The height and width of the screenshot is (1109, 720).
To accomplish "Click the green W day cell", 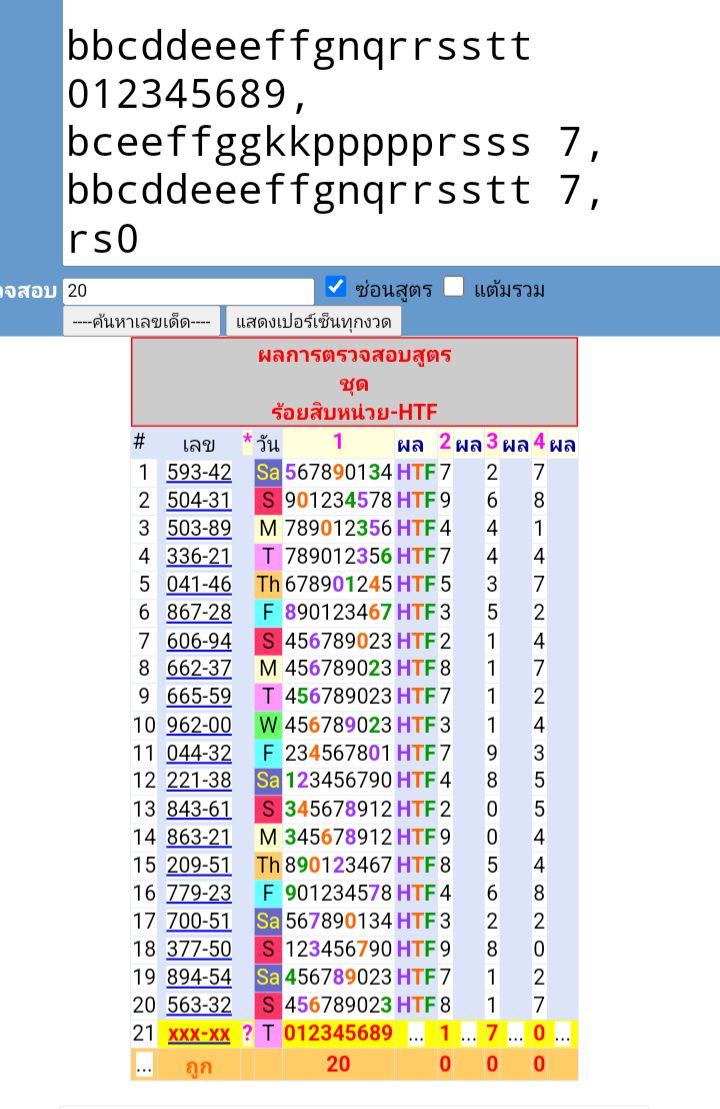I will tap(268, 724).
